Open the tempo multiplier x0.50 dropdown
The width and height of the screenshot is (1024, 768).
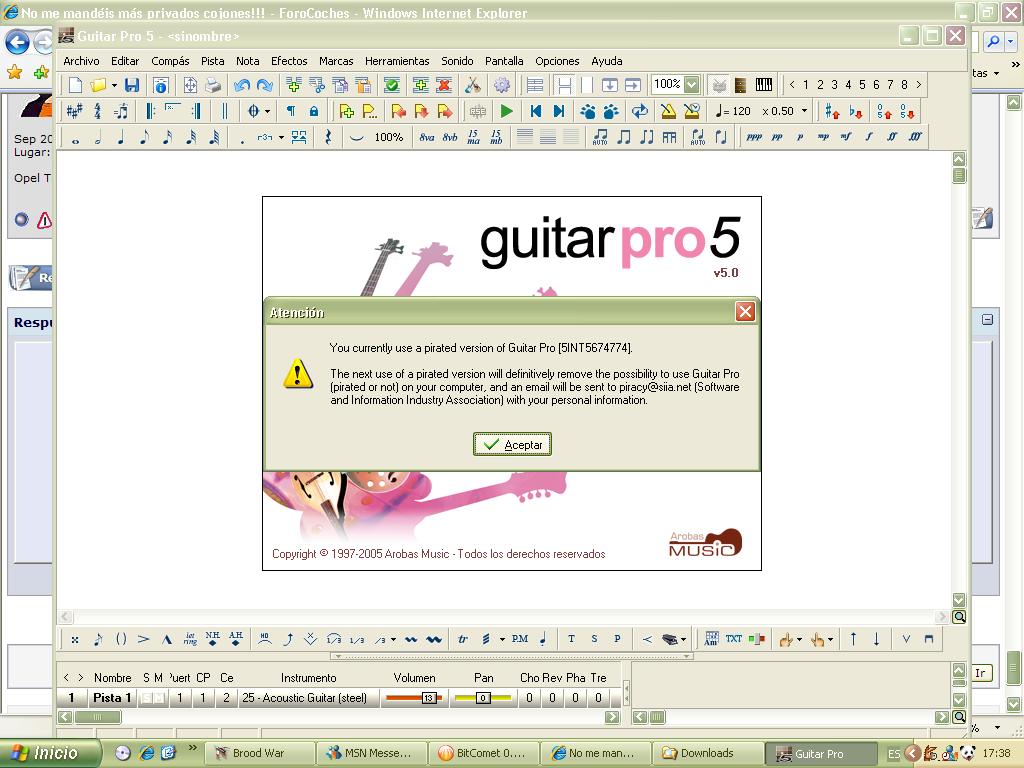(805, 111)
